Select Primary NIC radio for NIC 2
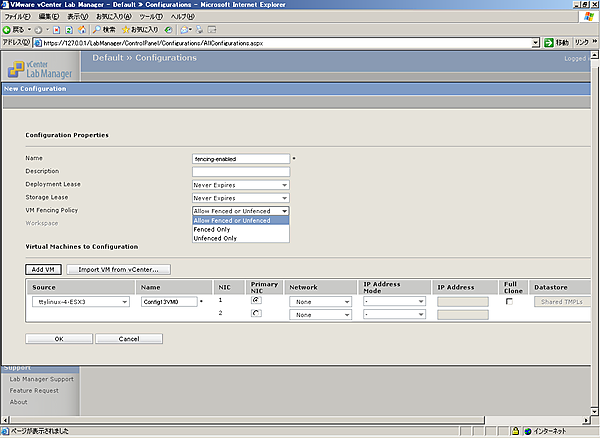This screenshot has height=438, width=600. [x=257, y=313]
